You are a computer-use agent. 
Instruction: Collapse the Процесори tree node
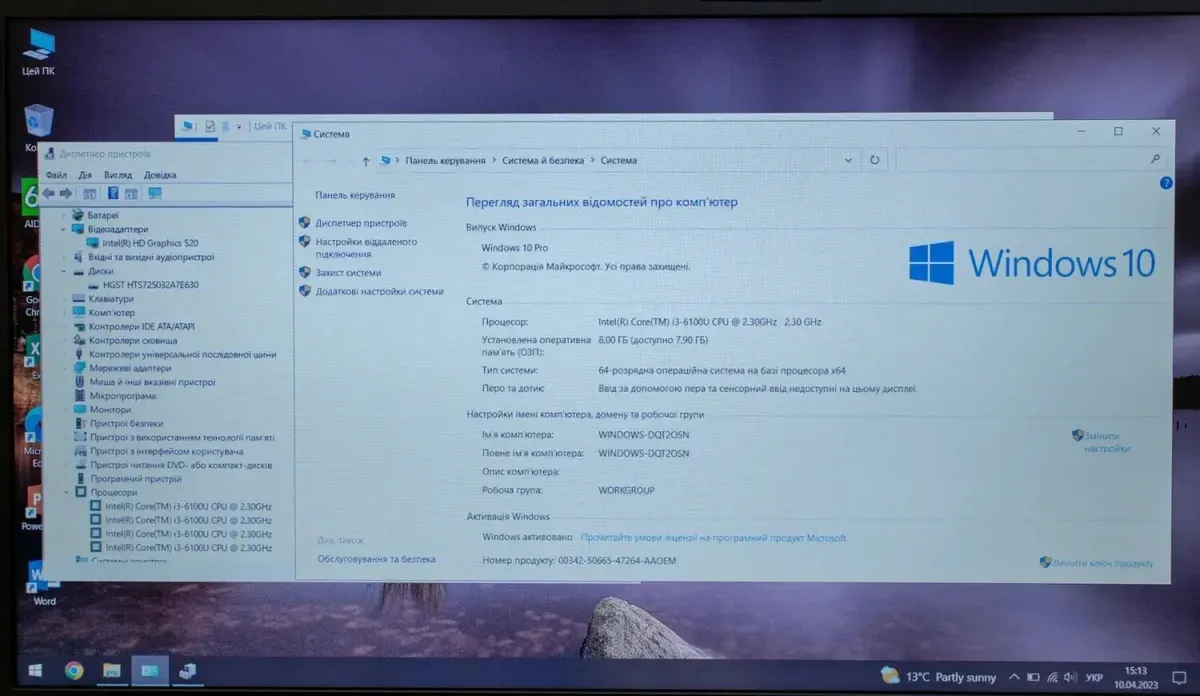tap(66, 493)
